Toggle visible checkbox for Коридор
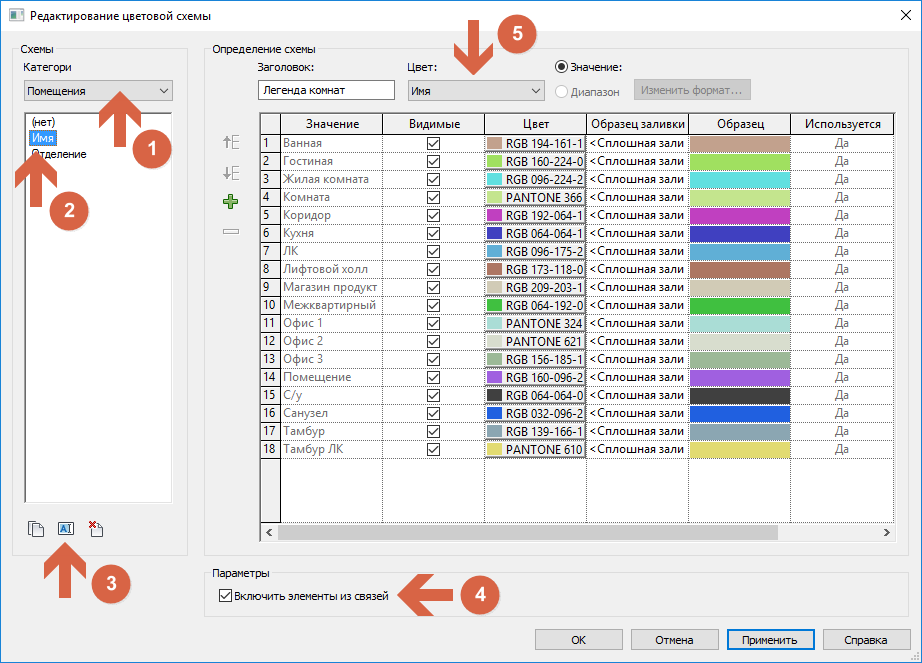The height and width of the screenshot is (663, 922). [x=433, y=215]
